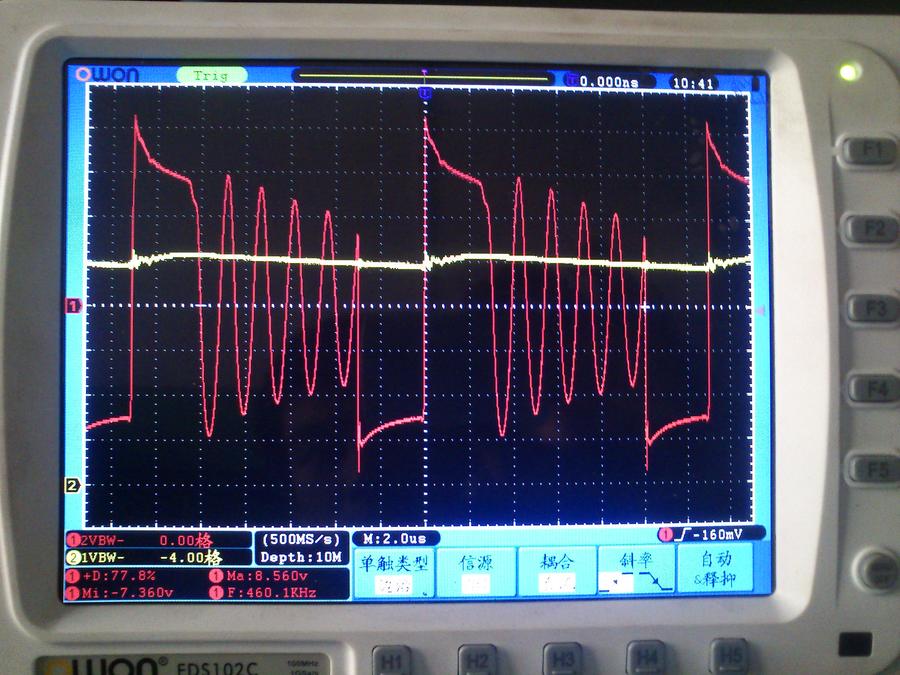Click the F:460.1KHz frequency measurement
This screenshot has height=675, width=900.
point(264,592)
